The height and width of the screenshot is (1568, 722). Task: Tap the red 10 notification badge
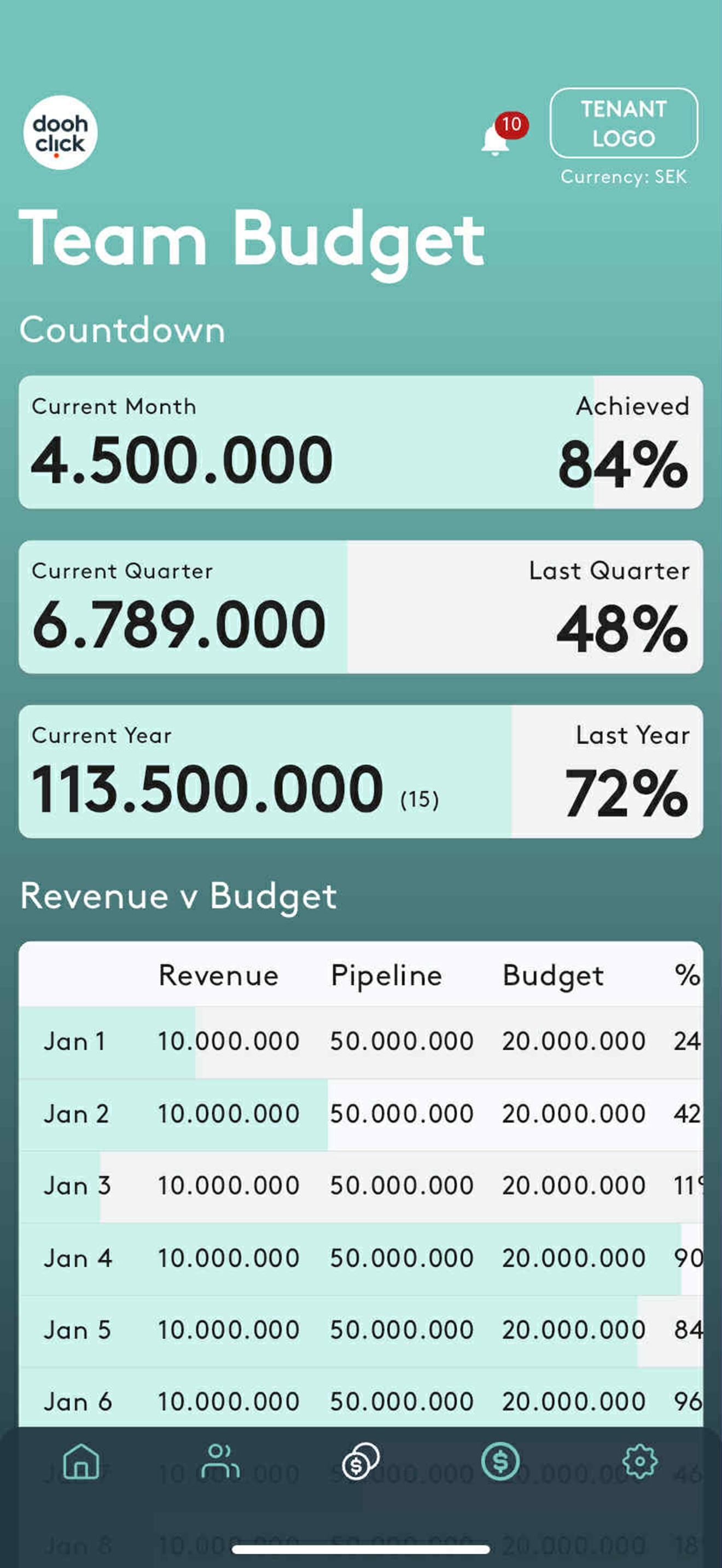(511, 125)
